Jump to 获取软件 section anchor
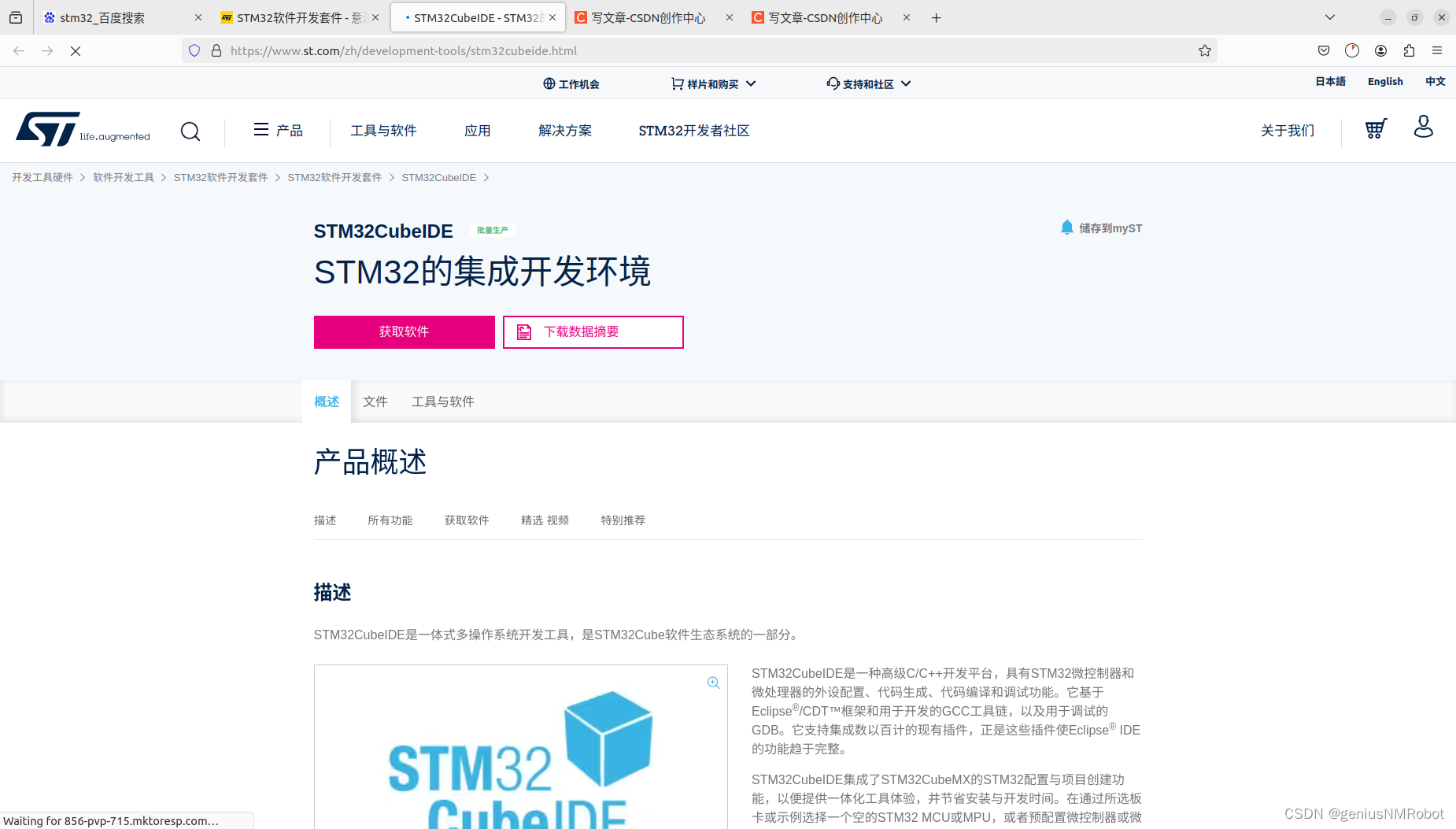 tap(467, 520)
